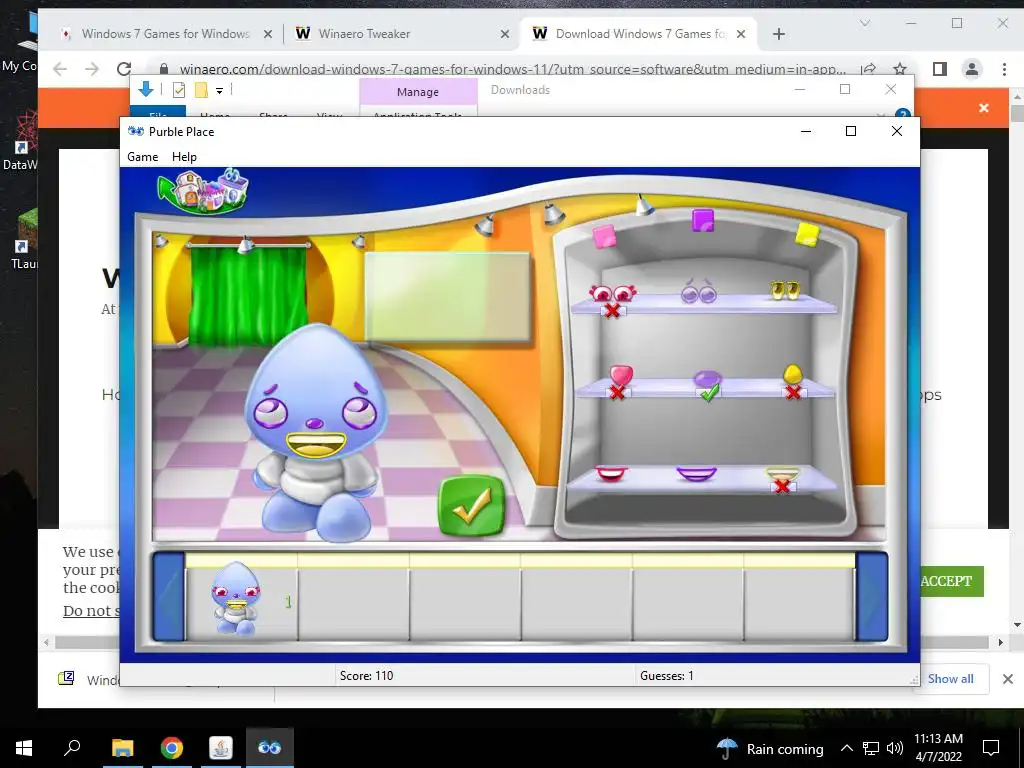Share this page from the address bar
Screen dimensions: 1024x768
[x=868, y=69]
